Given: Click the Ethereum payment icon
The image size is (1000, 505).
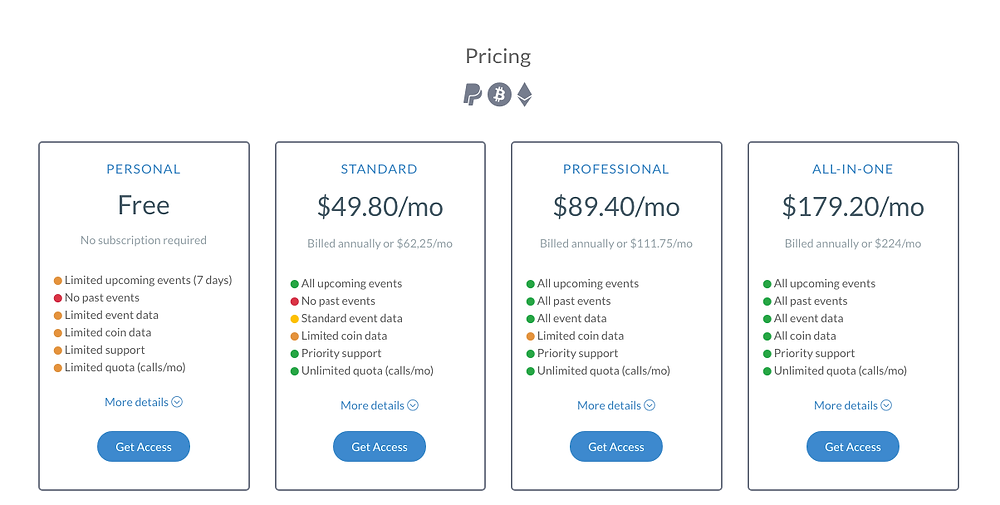Looking at the screenshot, I should click(524, 94).
